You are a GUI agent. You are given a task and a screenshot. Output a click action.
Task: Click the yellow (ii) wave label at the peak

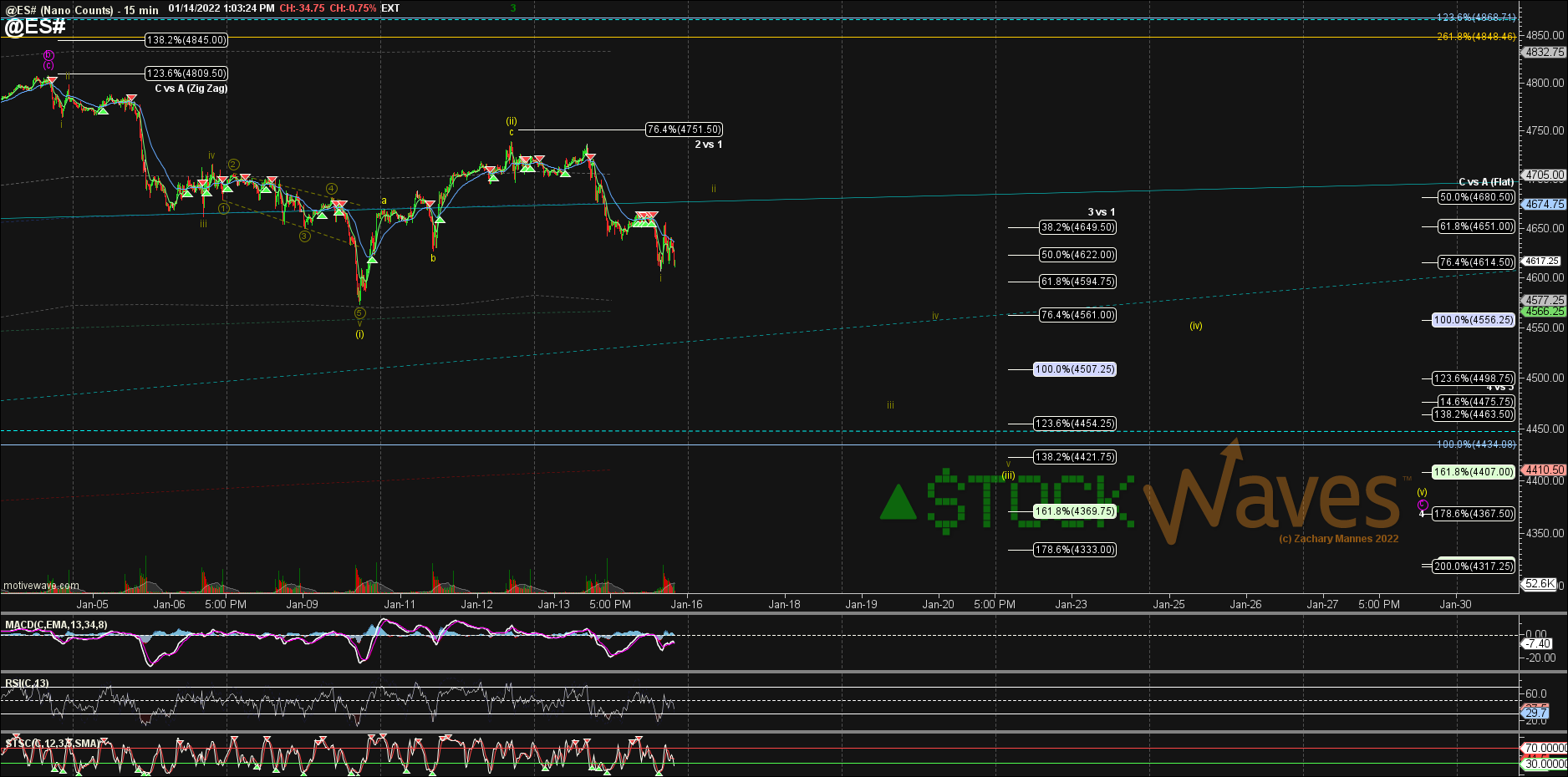[512, 121]
